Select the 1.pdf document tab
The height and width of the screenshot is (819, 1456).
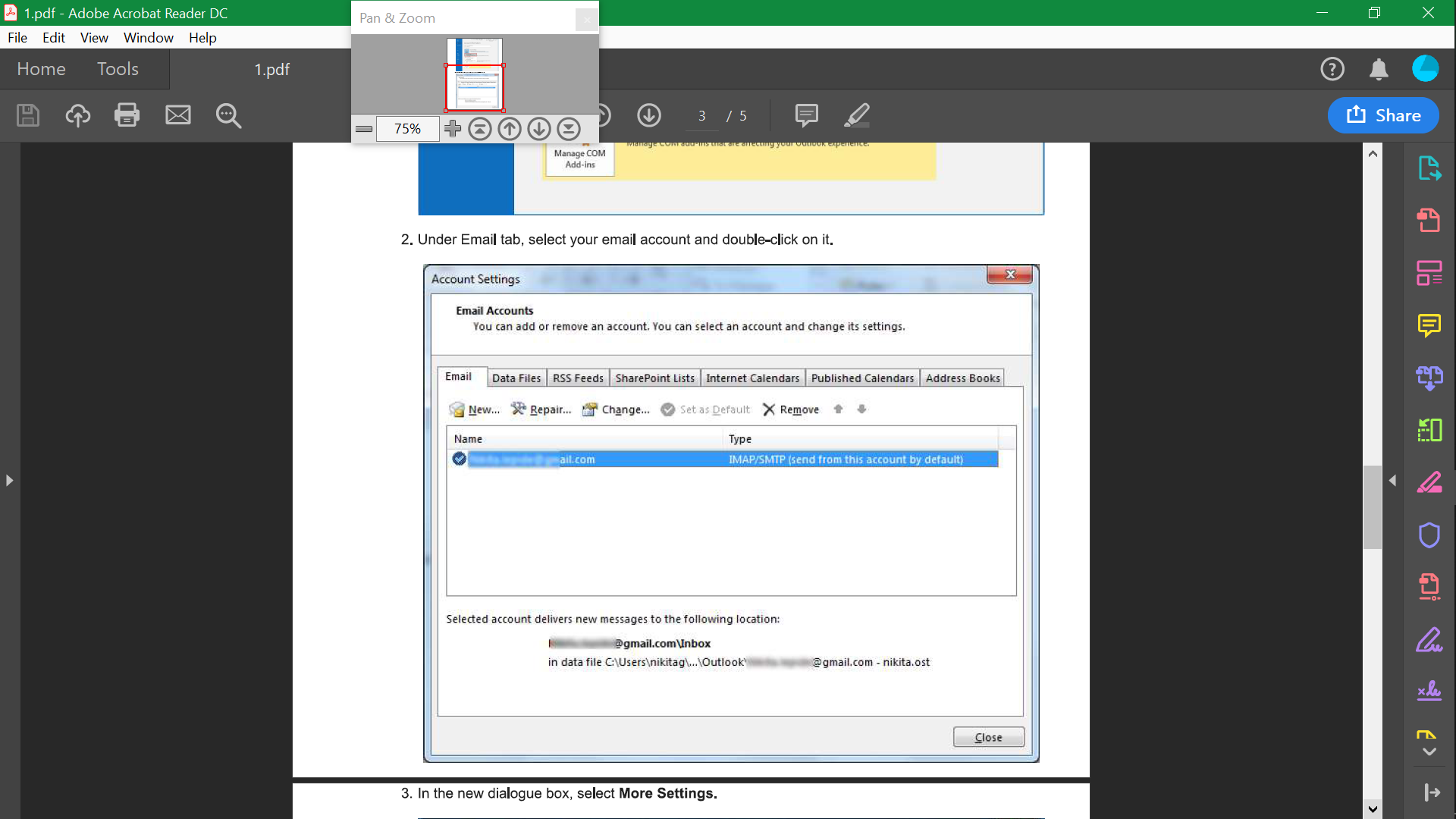click(271, 70)
